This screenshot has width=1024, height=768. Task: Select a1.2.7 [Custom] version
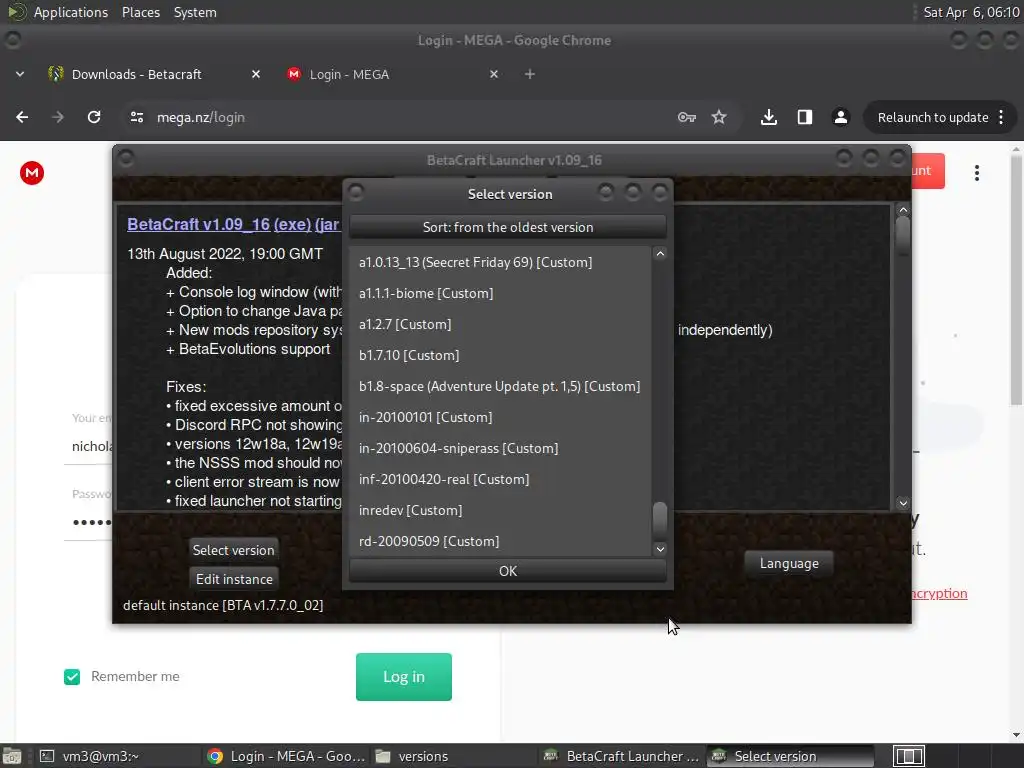pos(500,325)
